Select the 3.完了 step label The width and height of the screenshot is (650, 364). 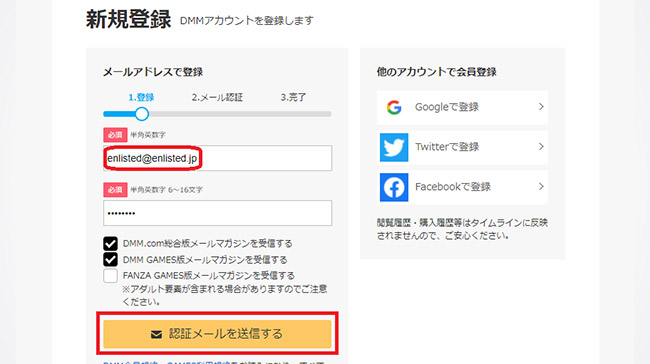[x=293, y=97]
